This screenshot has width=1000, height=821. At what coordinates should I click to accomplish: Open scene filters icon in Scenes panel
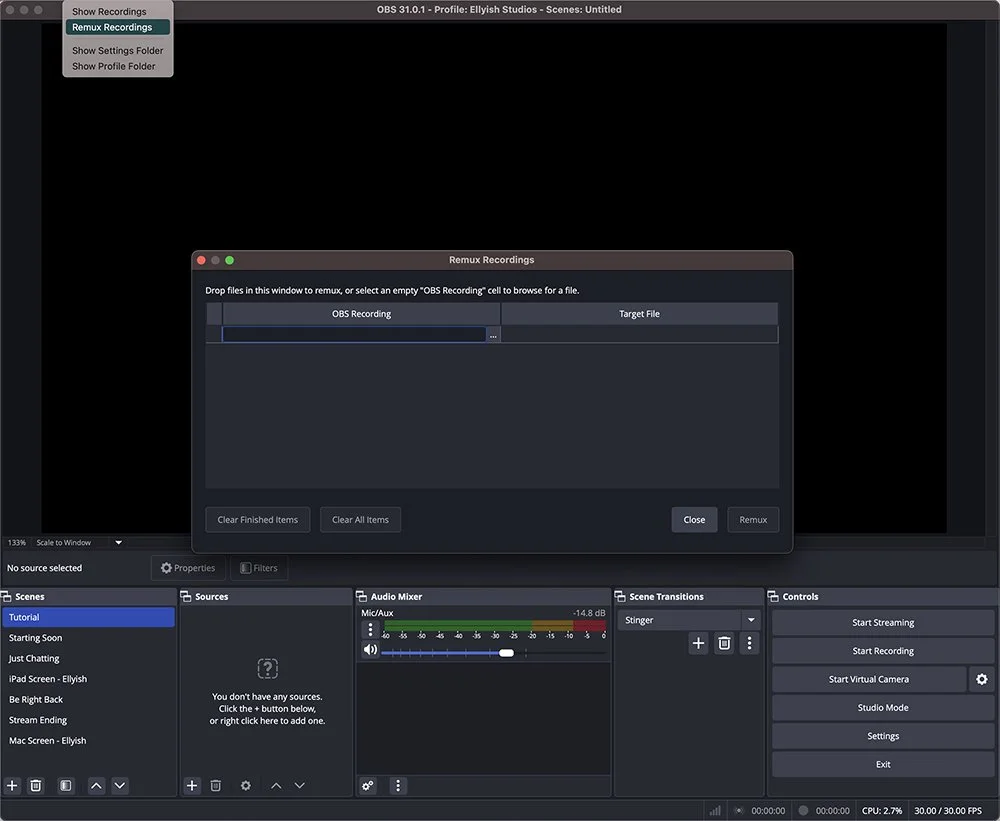[66, 785]
